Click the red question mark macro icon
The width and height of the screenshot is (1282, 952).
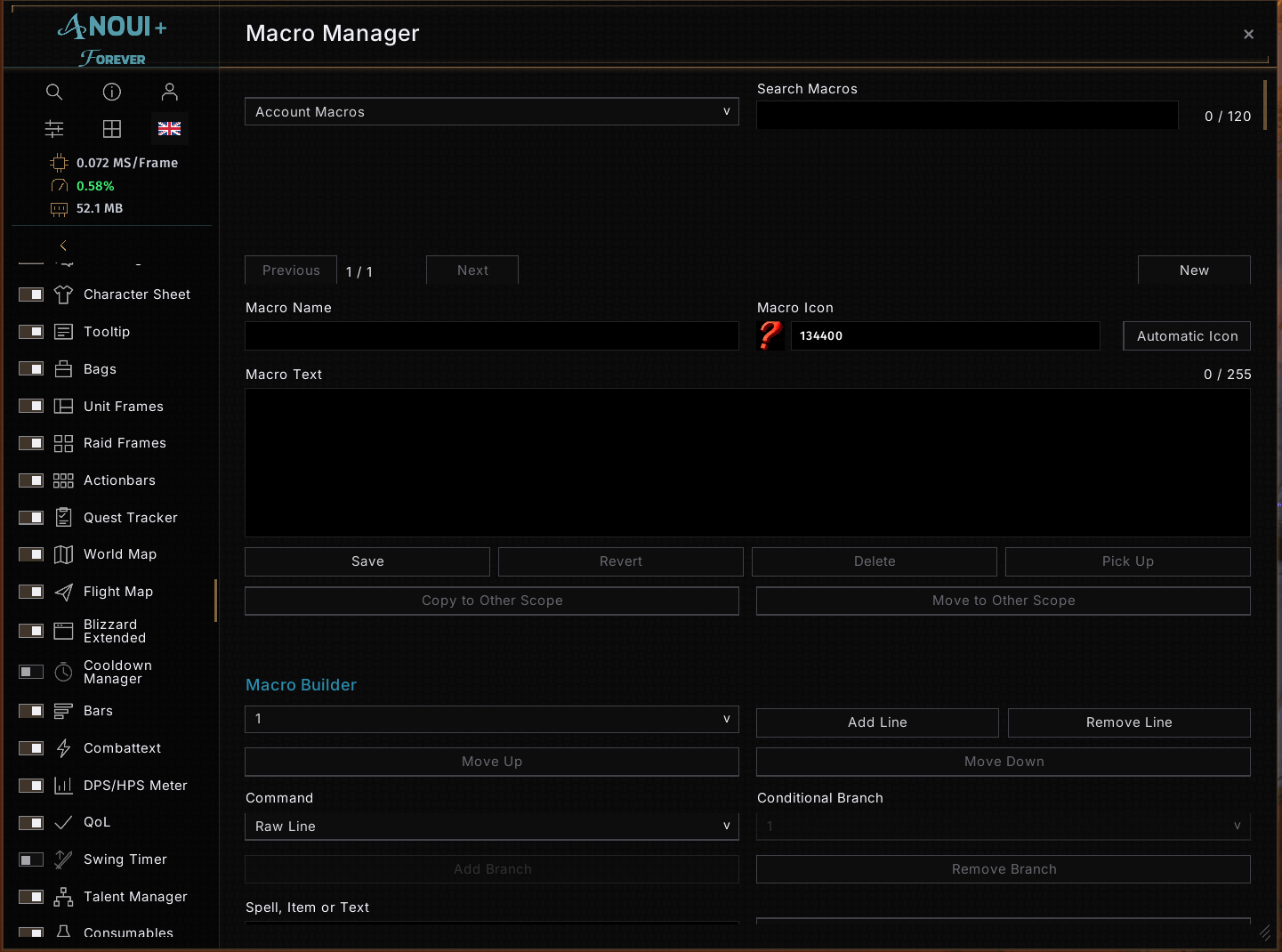[x=770, y=335]
